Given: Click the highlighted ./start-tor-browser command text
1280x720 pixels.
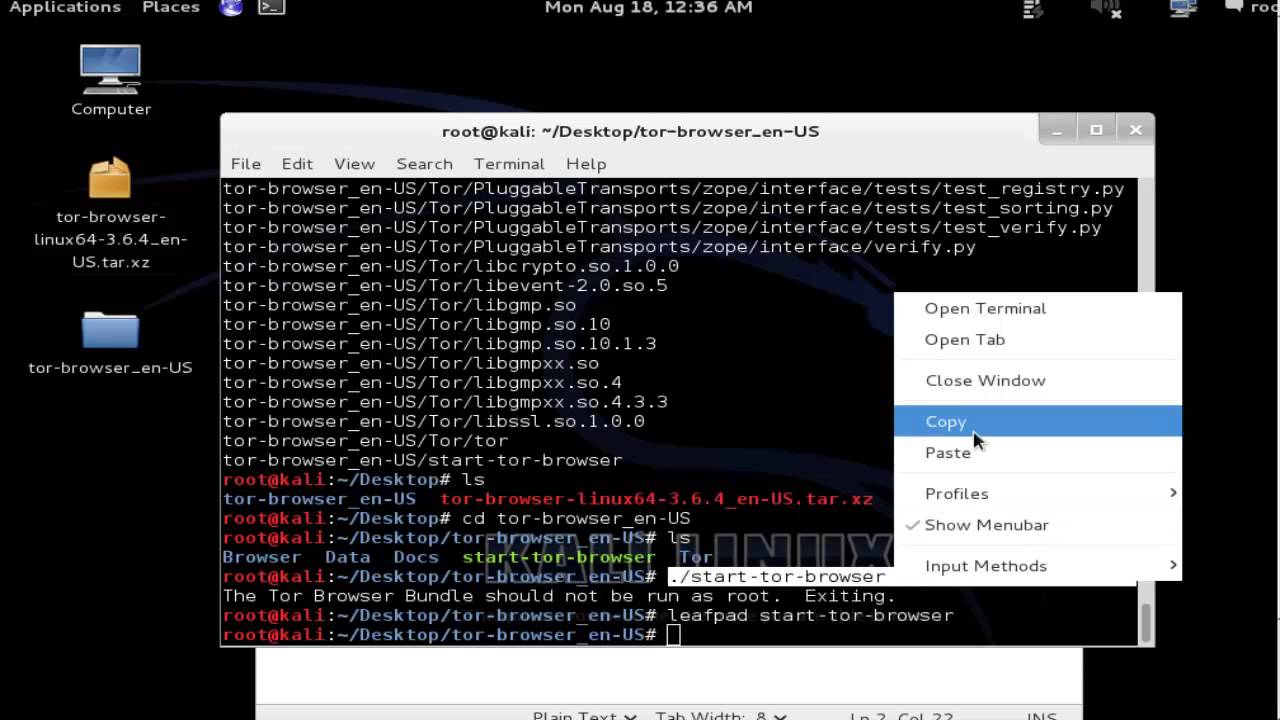Looking at the screenshot, I should coord(777,576).
